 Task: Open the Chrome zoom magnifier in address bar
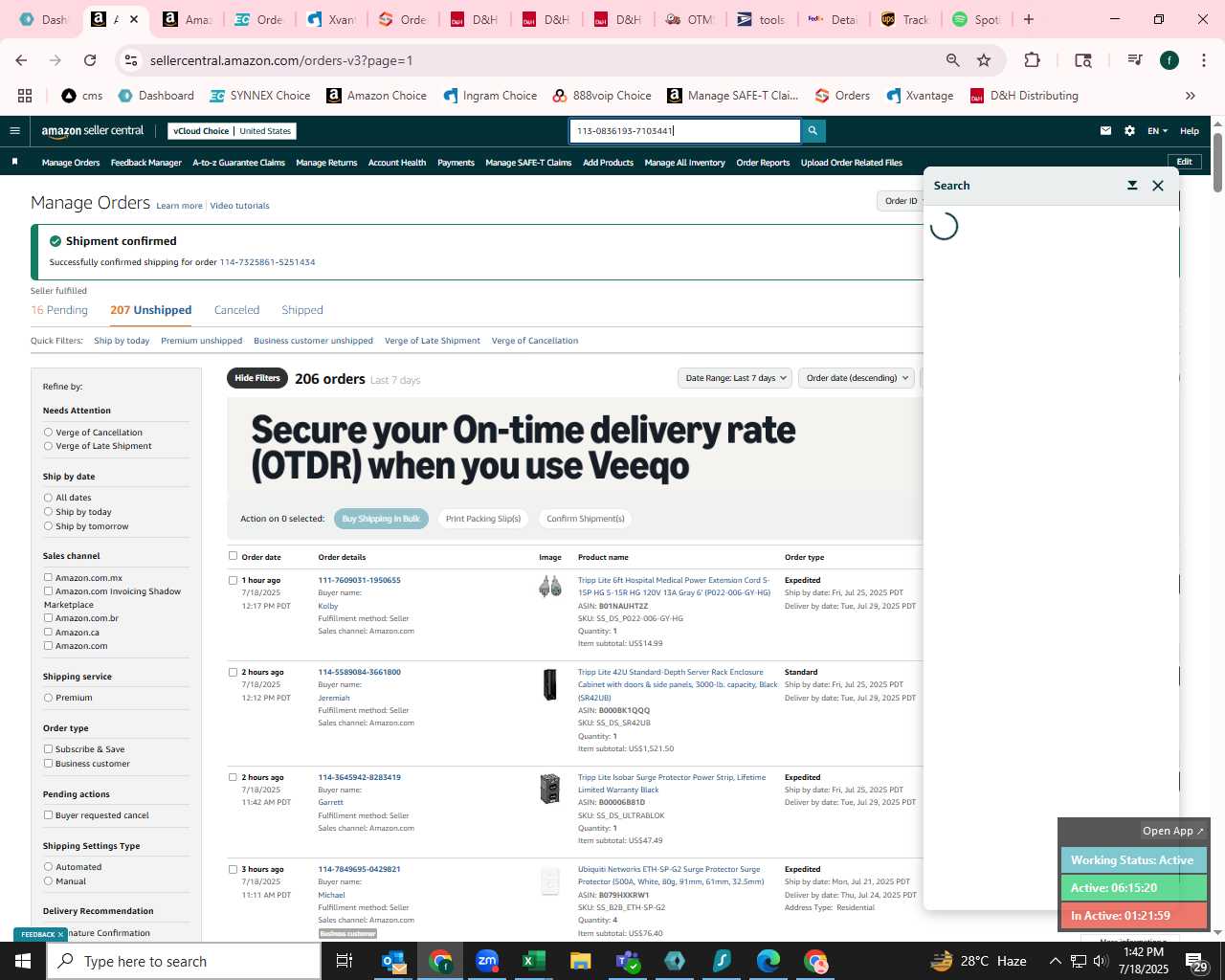click(x=952, y=60)
